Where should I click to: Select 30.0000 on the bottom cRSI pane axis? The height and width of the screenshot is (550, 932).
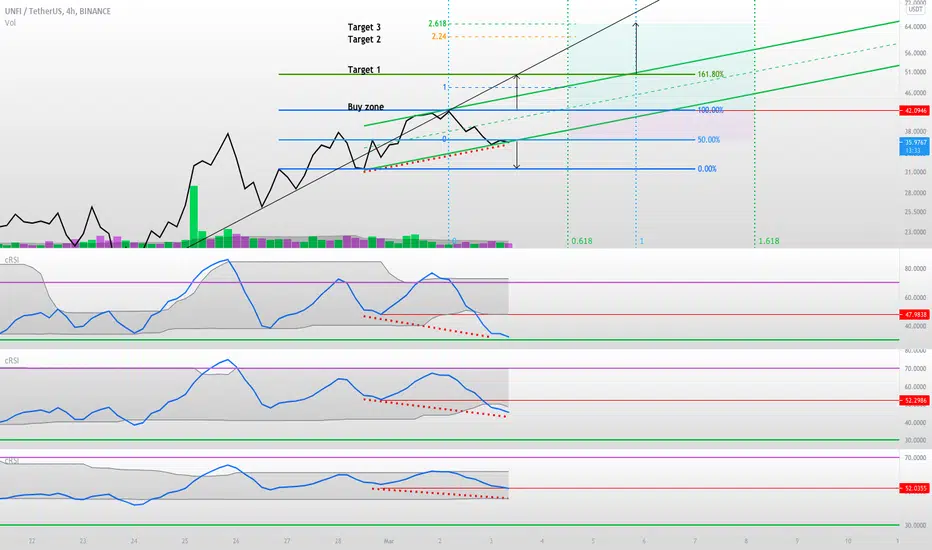coord(915,525)
